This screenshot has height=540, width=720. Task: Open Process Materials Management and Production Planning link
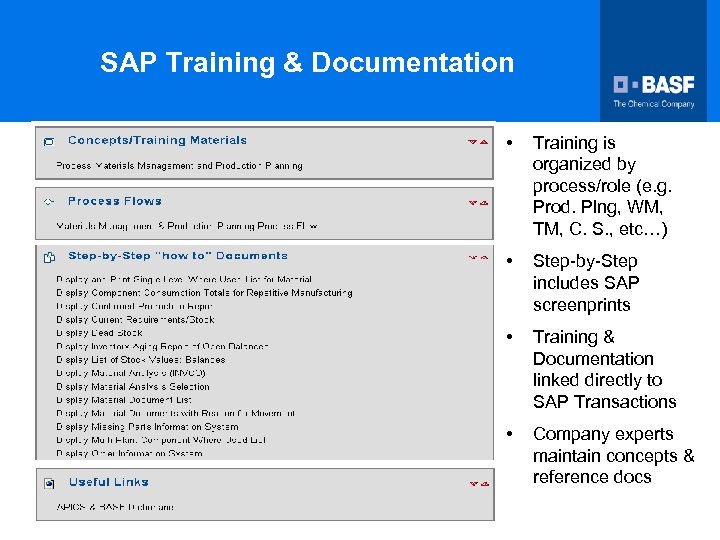point(179,166)
